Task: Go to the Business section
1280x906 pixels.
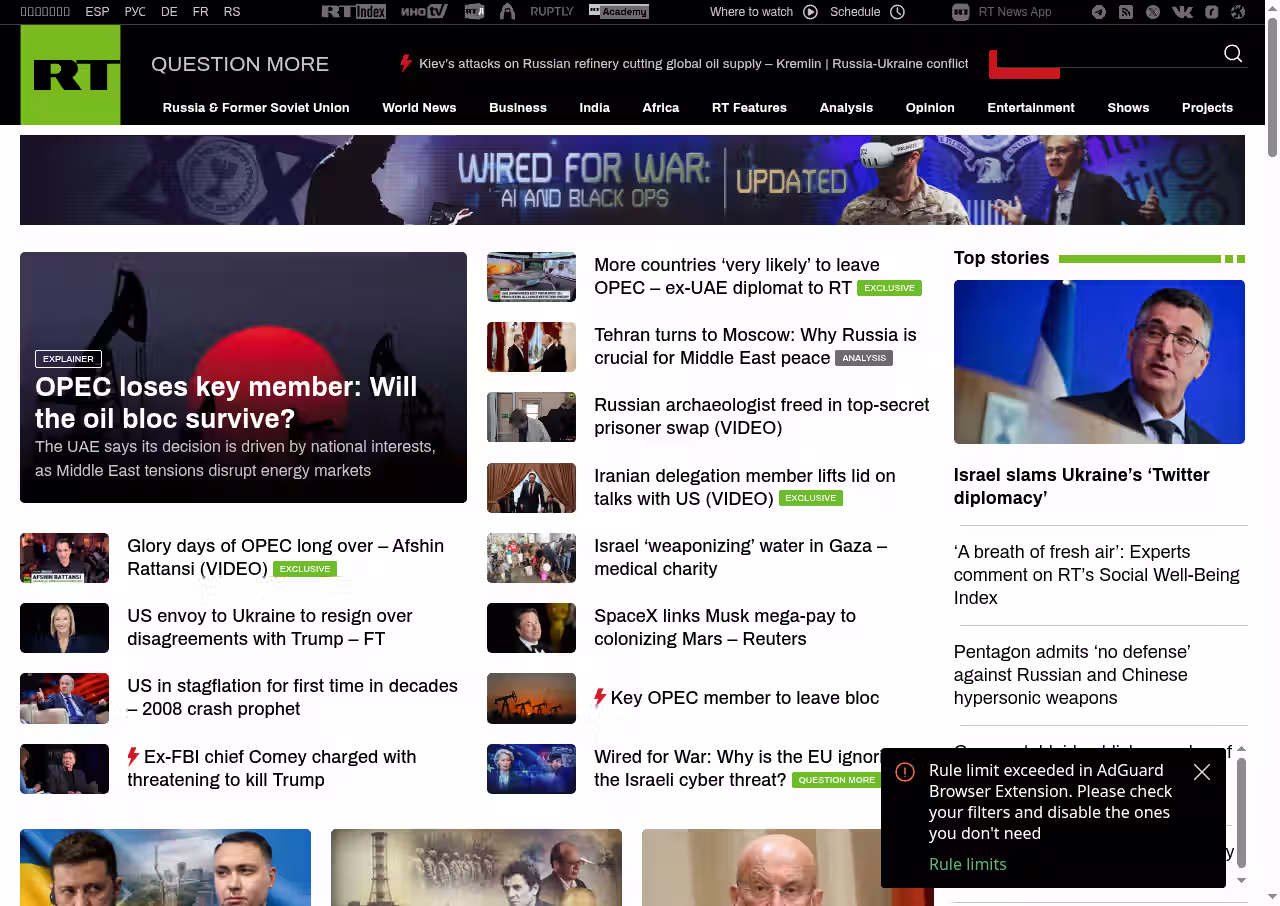Action: point(517,108)
